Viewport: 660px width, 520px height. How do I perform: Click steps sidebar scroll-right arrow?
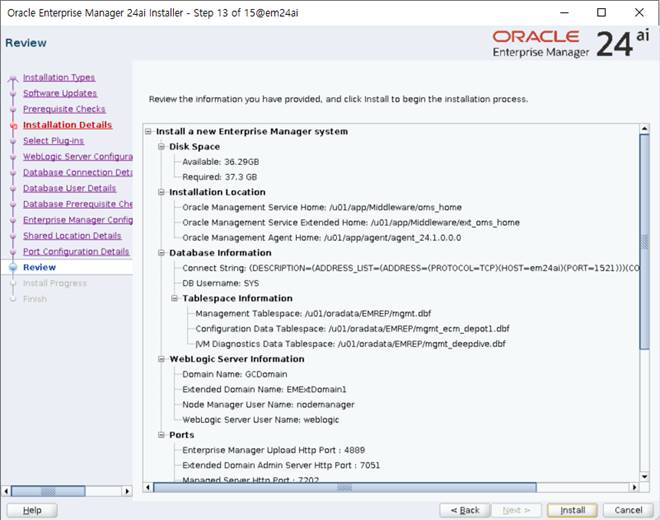pos(127,491)
